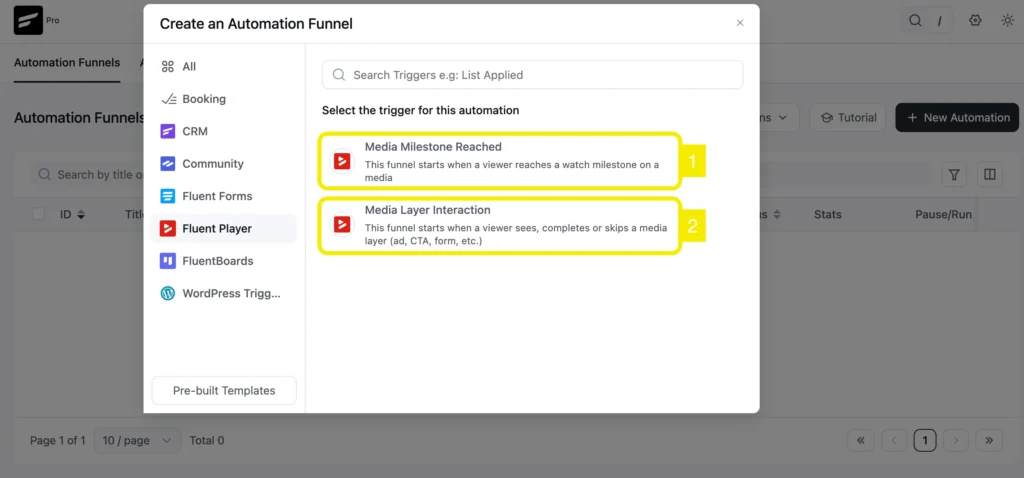
Task: Select the CRM trigger category
Action: click(223, 131)
